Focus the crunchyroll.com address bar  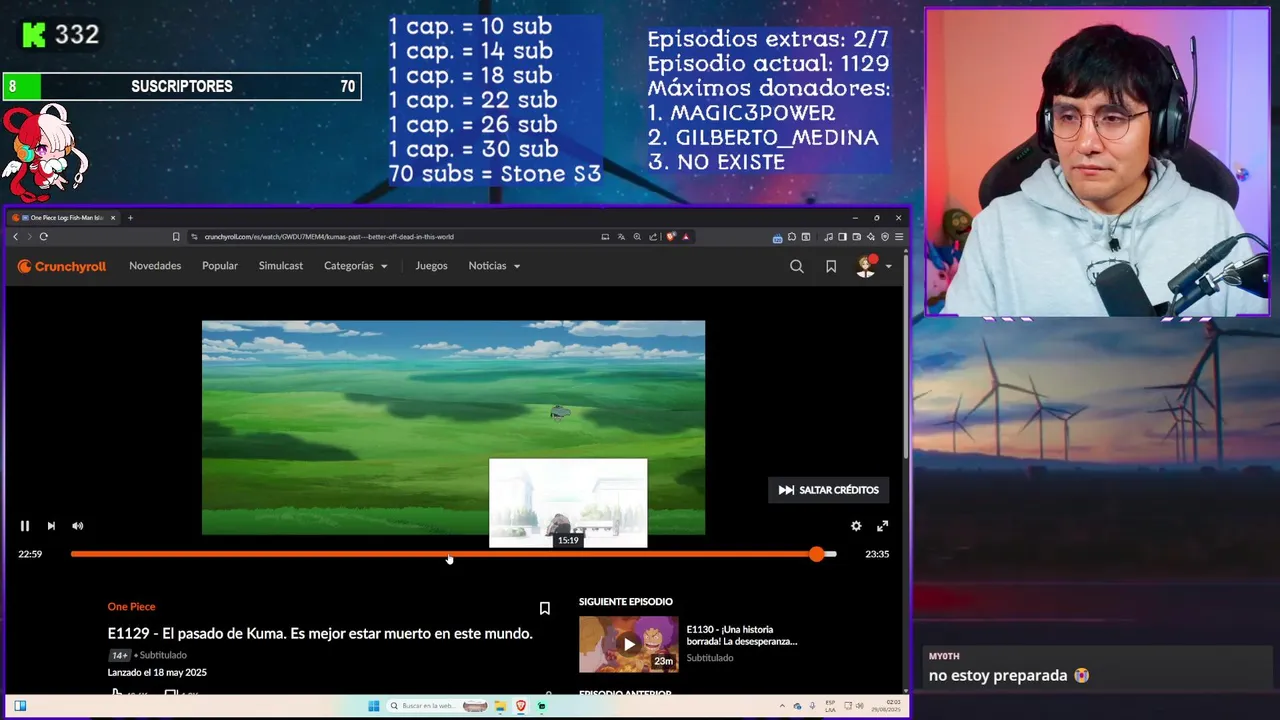[396, 237]
